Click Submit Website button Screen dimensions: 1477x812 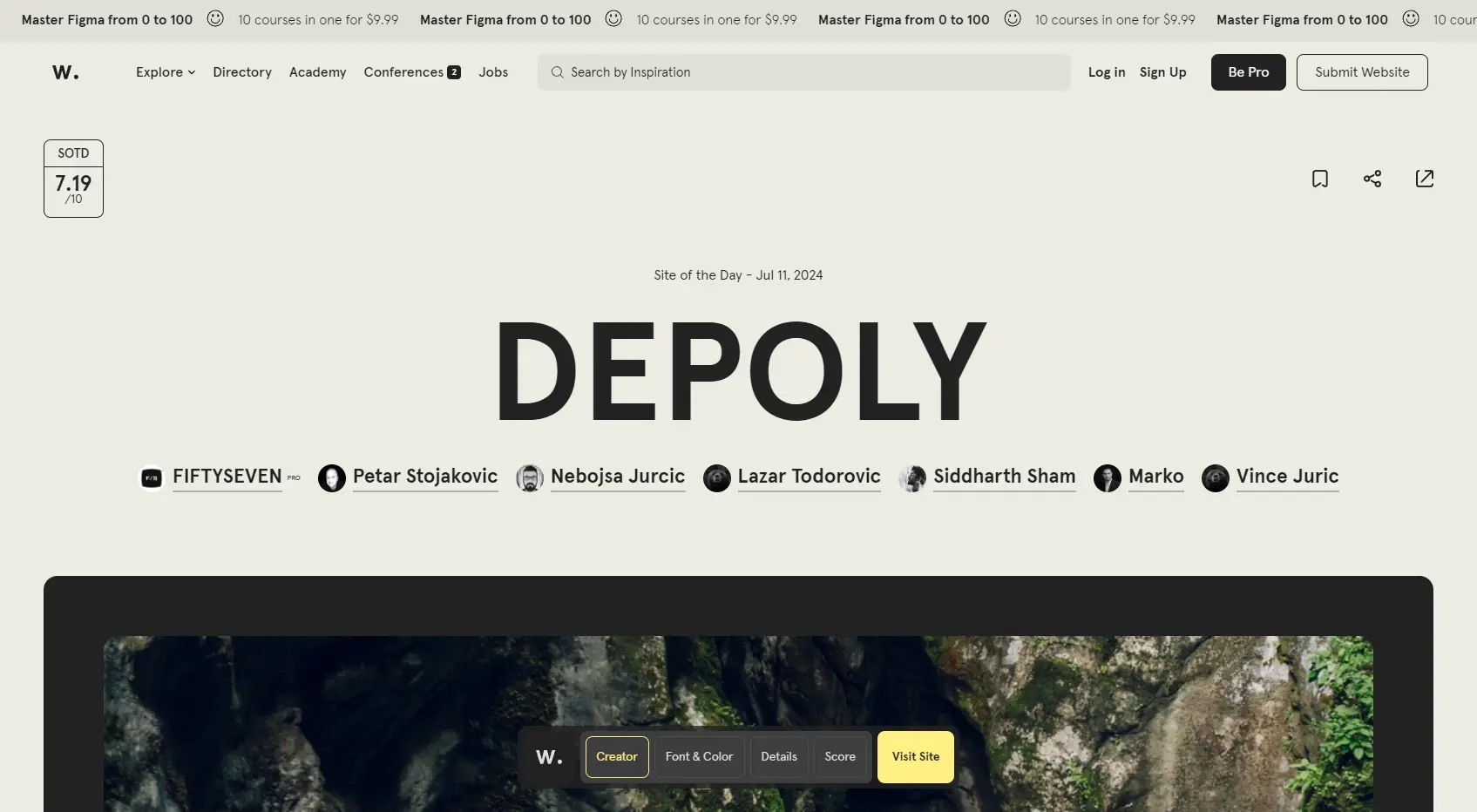tap(1362, 72)
